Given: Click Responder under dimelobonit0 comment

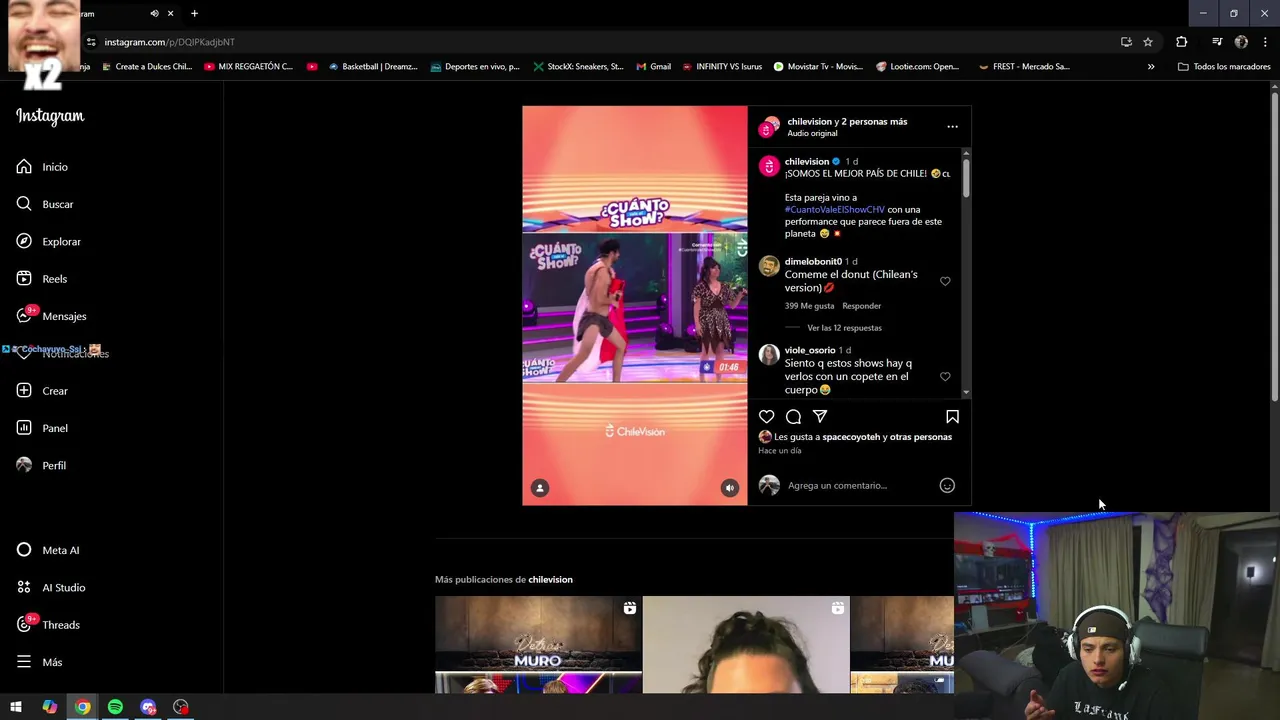Looking at the screenshot, I should coord(861,306).
